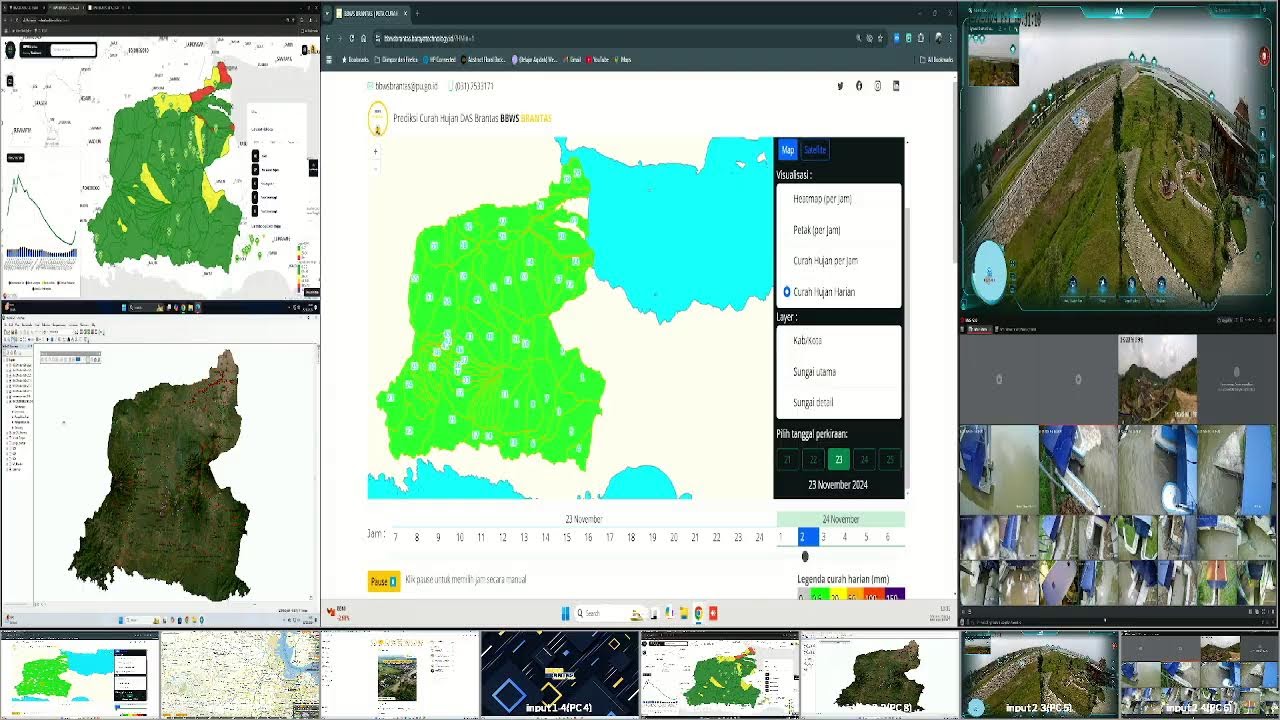This screenshot has width=1280, height=720.
Task: Open the Maps bookmark
Action: 622,60
